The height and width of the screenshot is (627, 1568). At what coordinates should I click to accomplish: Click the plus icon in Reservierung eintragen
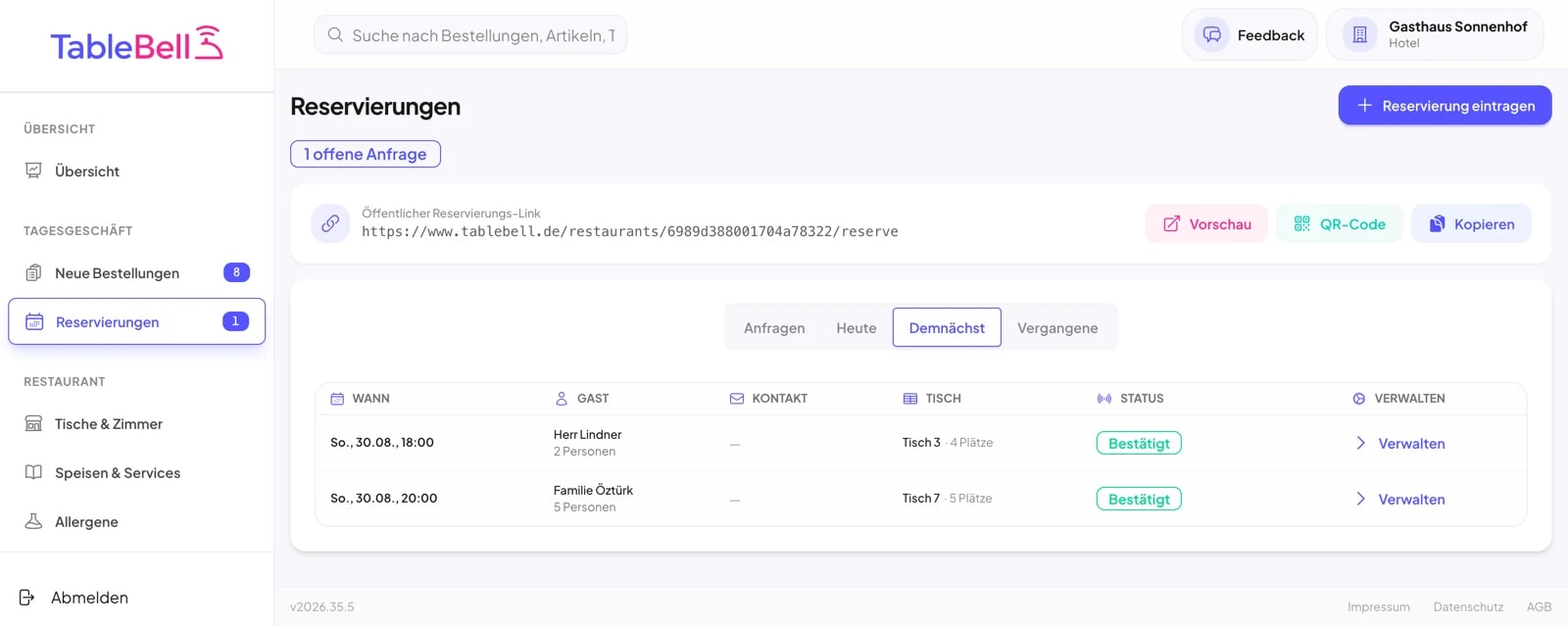pyautogui.click(x=1364, y=105)
